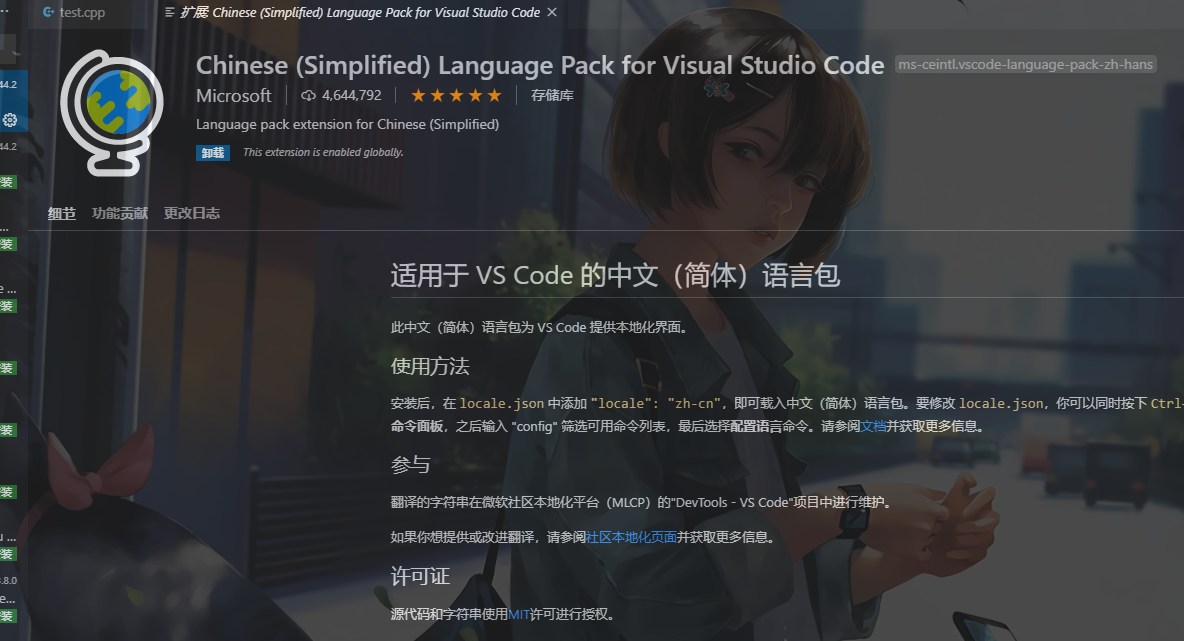Click the 4,644,792 install count
The width and height of the screenshot is (1184, 641).
click(352, 96)
